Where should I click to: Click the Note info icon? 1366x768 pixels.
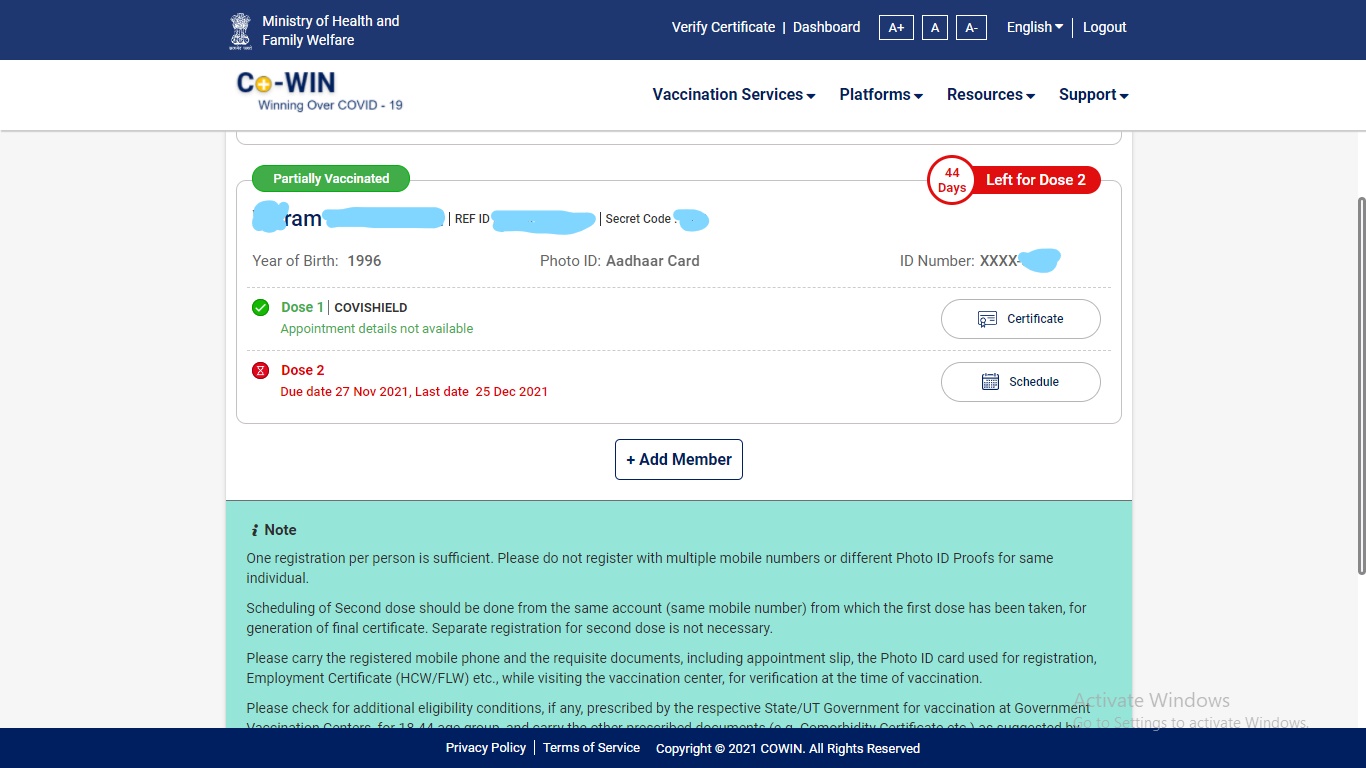tap(255, 530)
